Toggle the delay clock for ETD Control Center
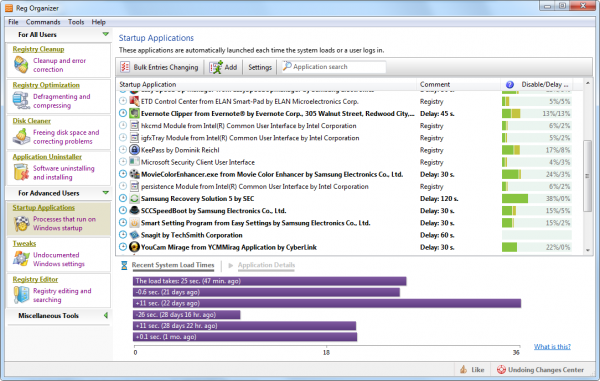This screenshot has height=381, width=600. click(123, 101)
